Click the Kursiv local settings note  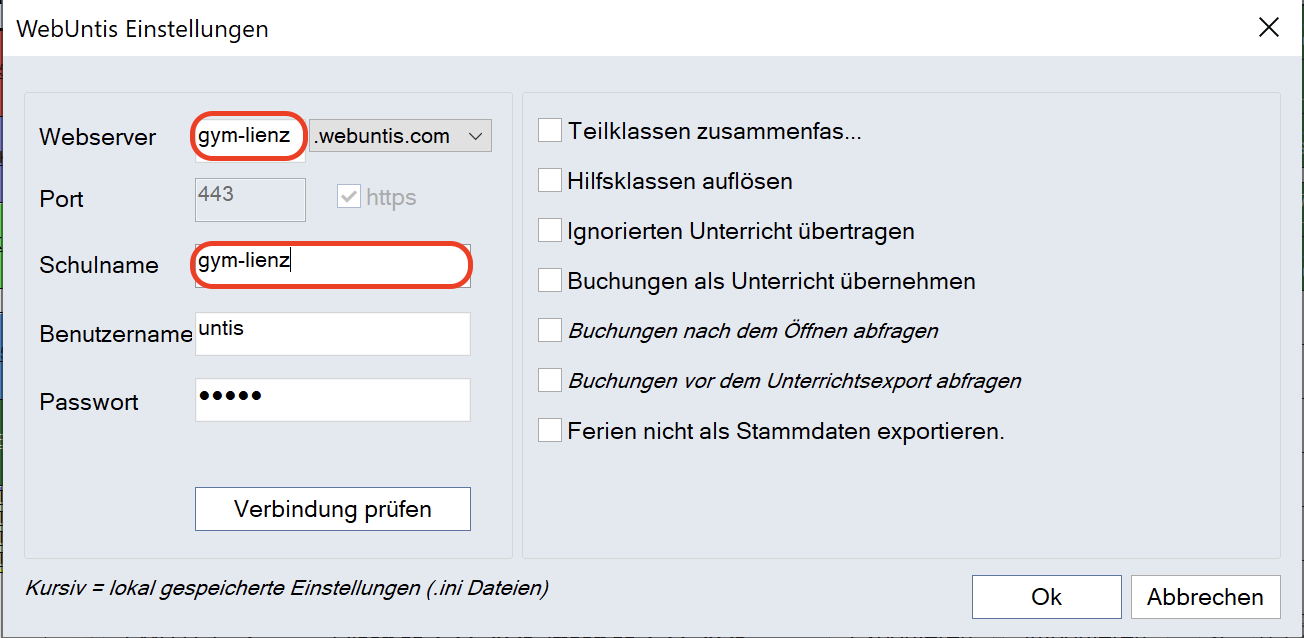coord(287,588)
